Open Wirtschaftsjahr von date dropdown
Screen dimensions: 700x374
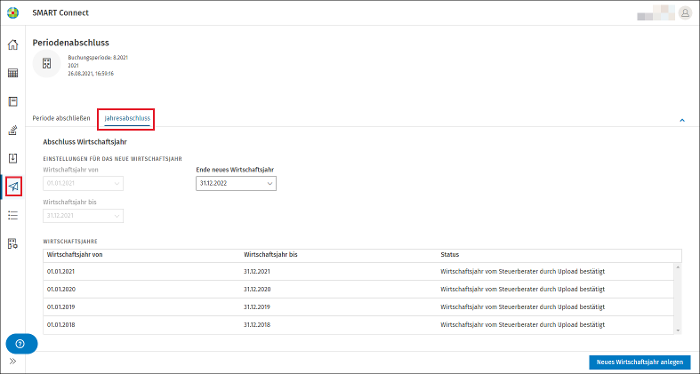pyautogui.click(x=83, y=183)
